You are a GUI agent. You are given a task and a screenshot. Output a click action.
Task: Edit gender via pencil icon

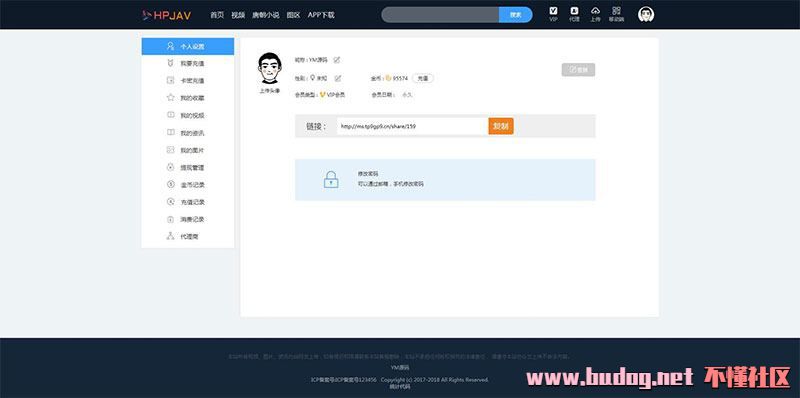(338, 78)
